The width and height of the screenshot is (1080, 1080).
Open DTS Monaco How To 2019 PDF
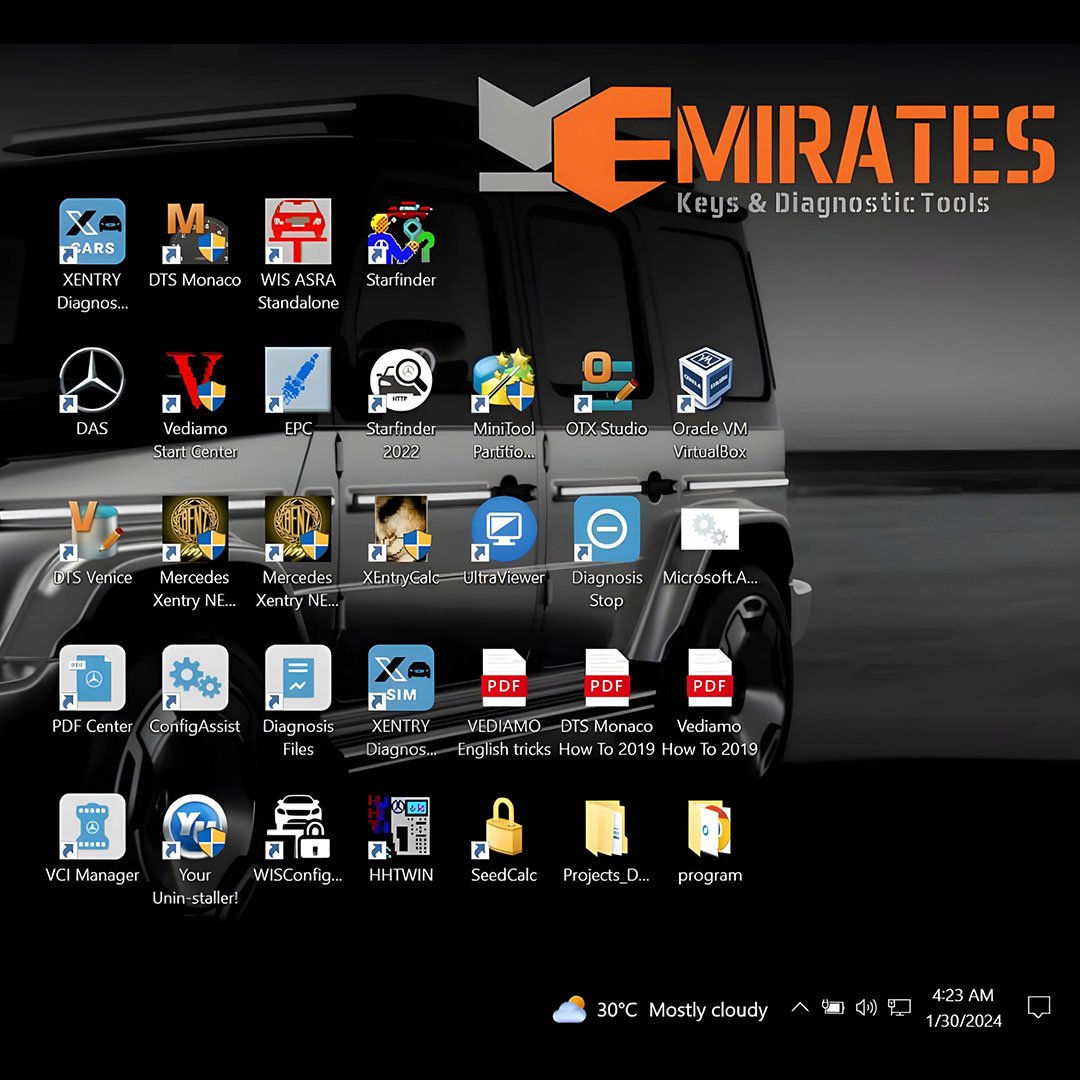(x=607, y=678)
